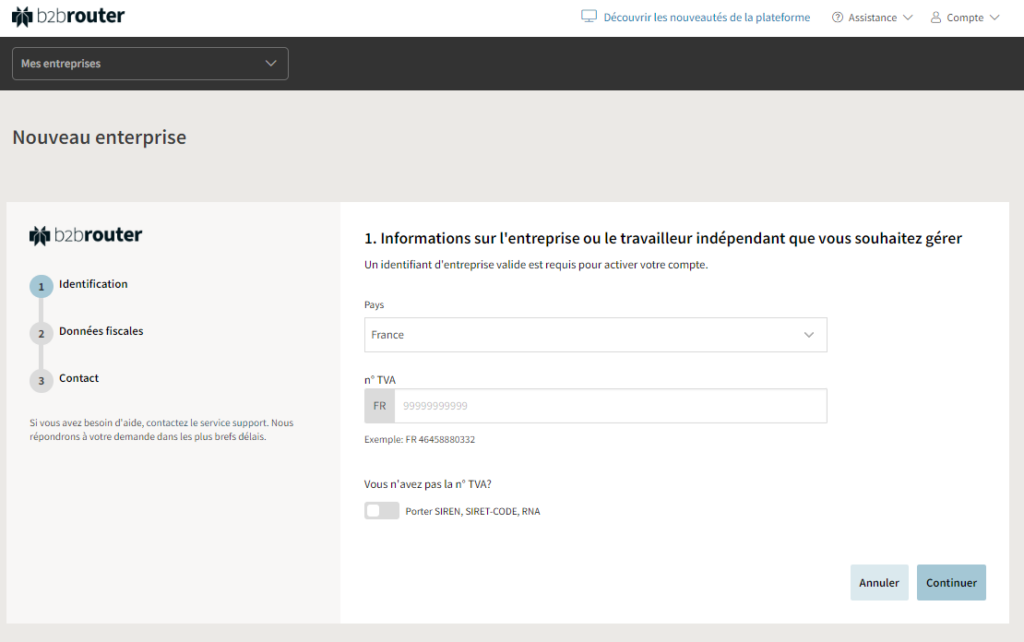1024x642 pixels.
Task: Open the 'Mes entreprises' dropdown
Action: pos(150,63)
